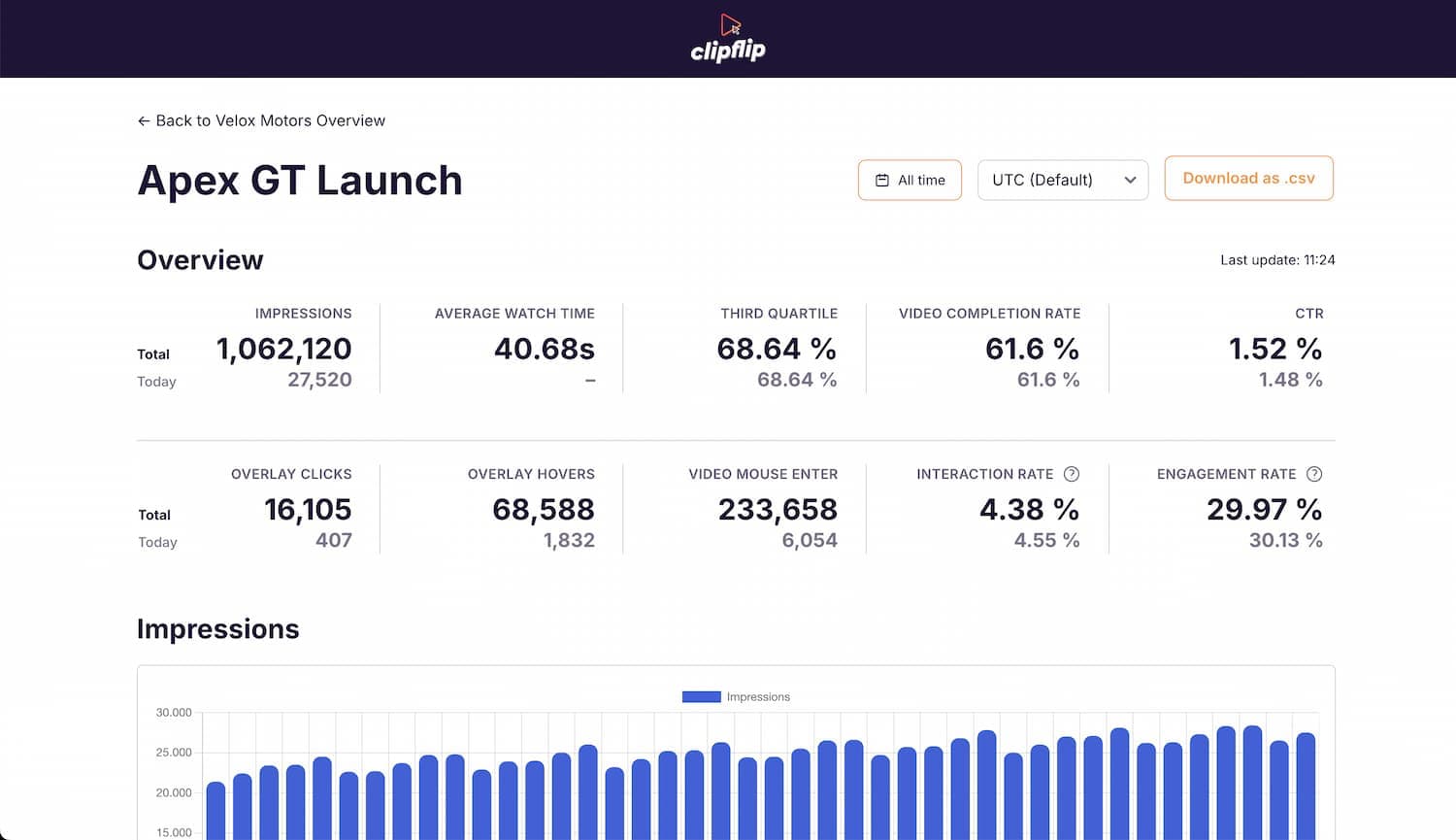Open the All time date range picker

click(x=910, y=180)
